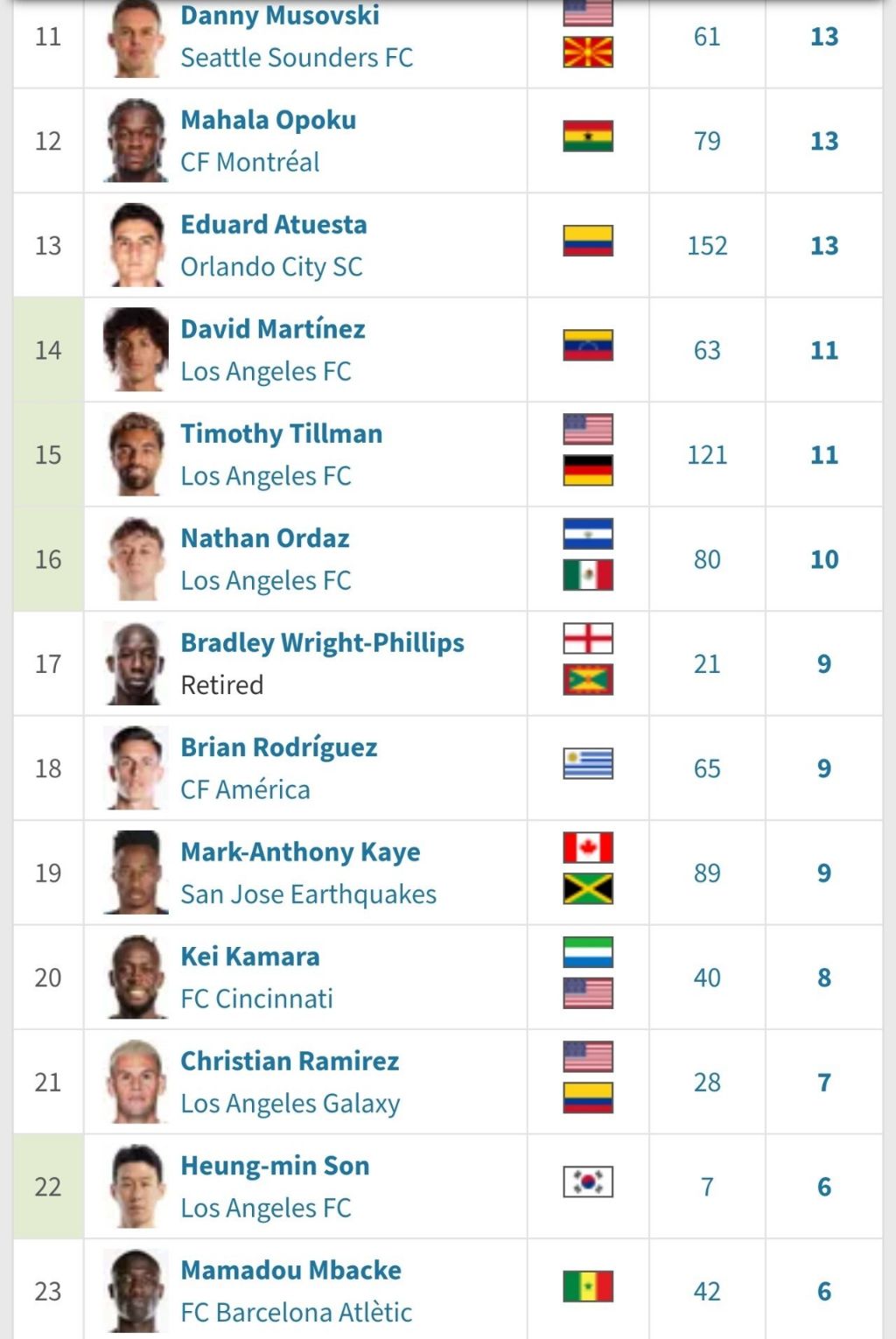The image size is (896, 1339).
Task: Click Eduard Atuesta's 152 appearances number
Action: tap(707, 246)
